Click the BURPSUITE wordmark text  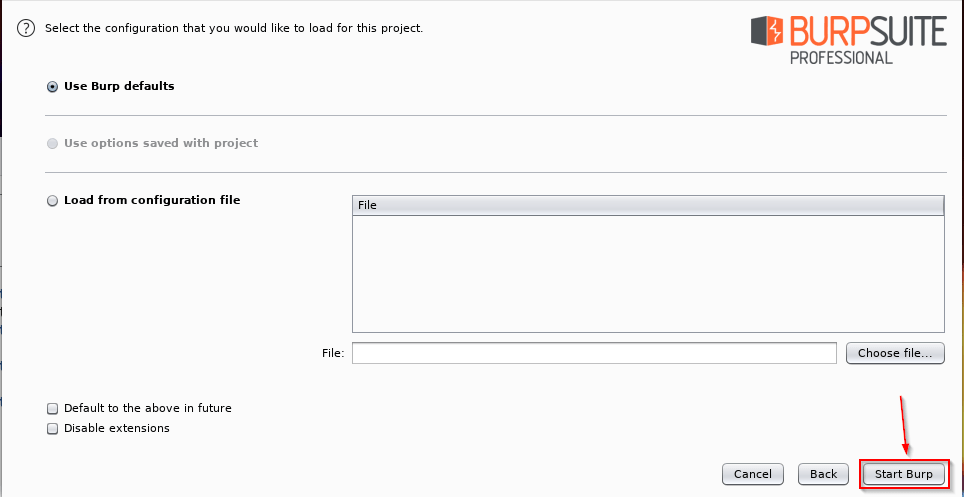(868, 32)
